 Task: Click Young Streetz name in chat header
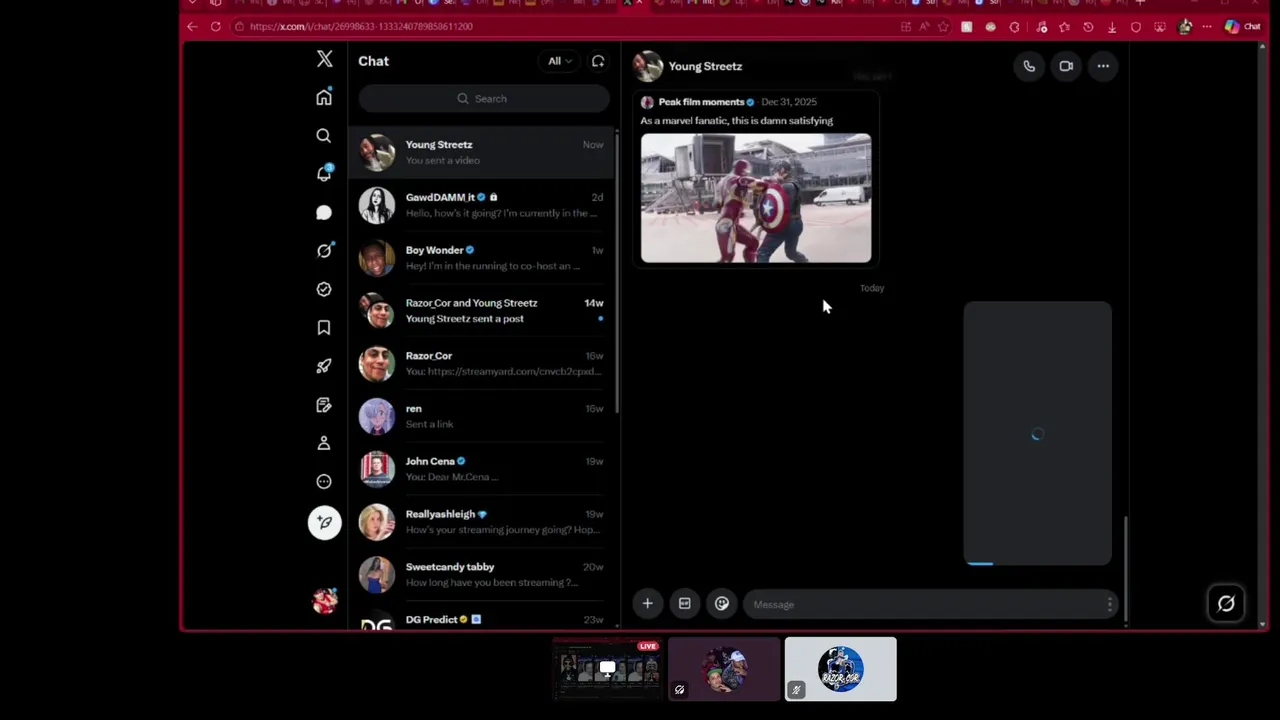[705, 66]
